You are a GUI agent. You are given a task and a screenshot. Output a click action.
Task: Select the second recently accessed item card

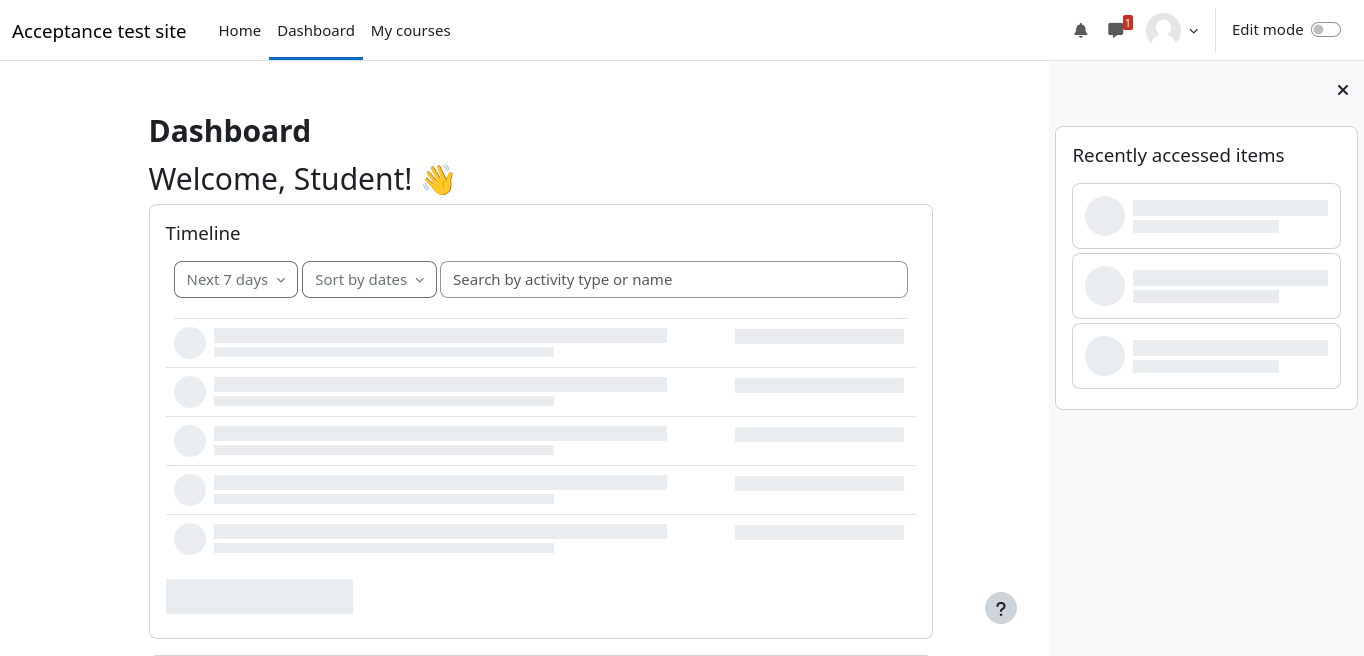point(1206,286)
